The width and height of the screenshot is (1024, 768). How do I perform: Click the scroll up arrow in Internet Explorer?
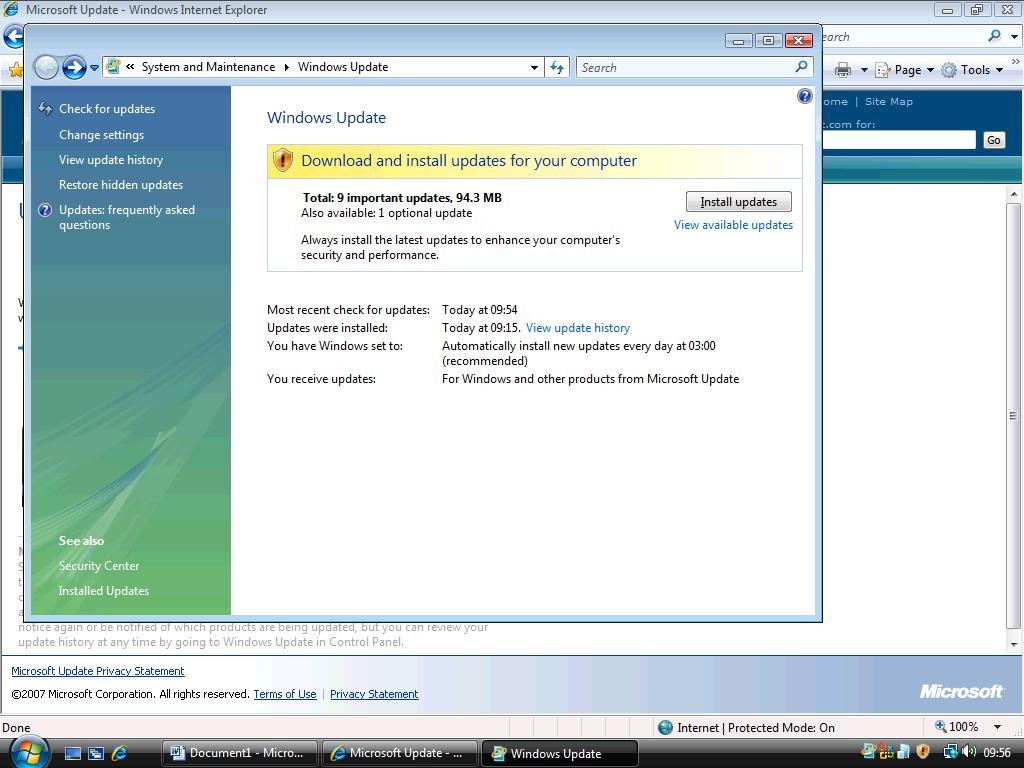(x=1014, y=194)
